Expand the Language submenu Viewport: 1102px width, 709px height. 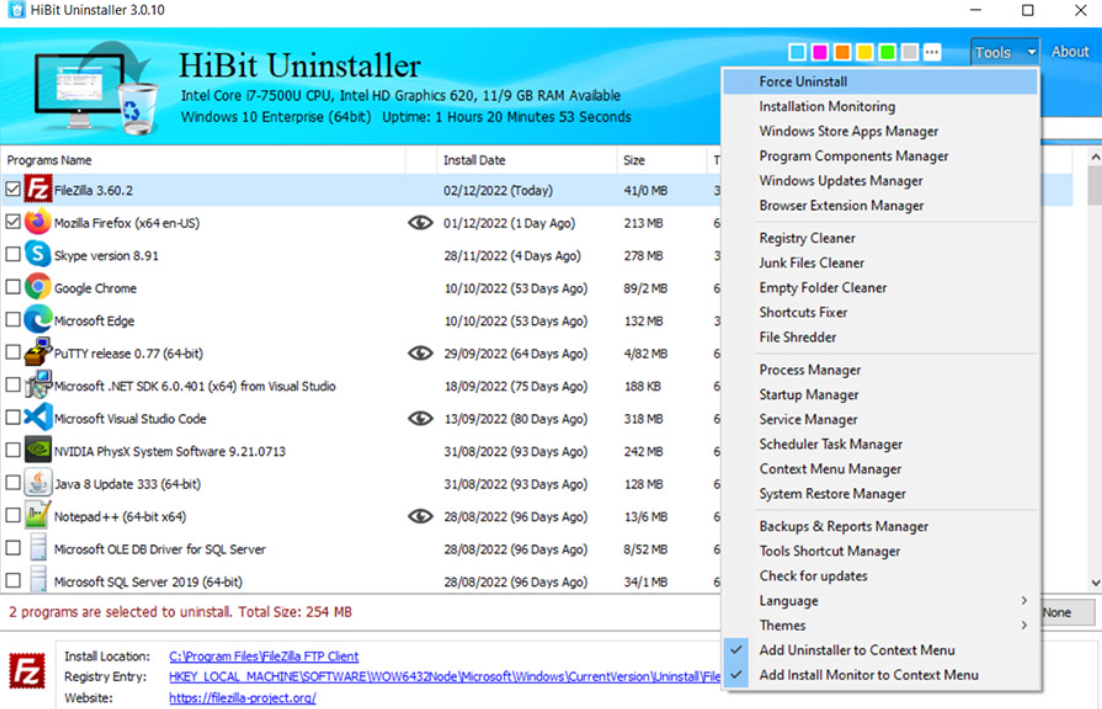[x=881, y=601]
